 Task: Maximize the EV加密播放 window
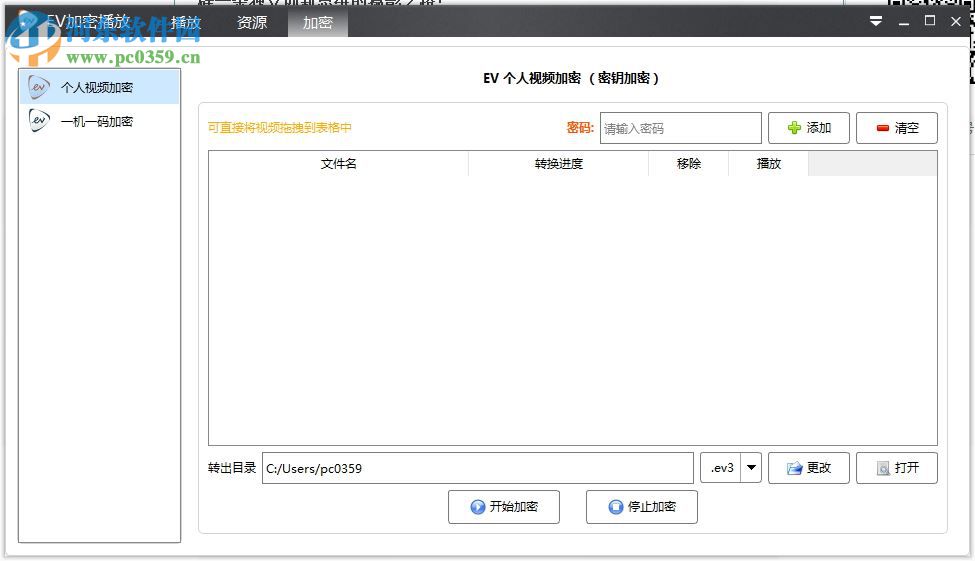point(930,21)
